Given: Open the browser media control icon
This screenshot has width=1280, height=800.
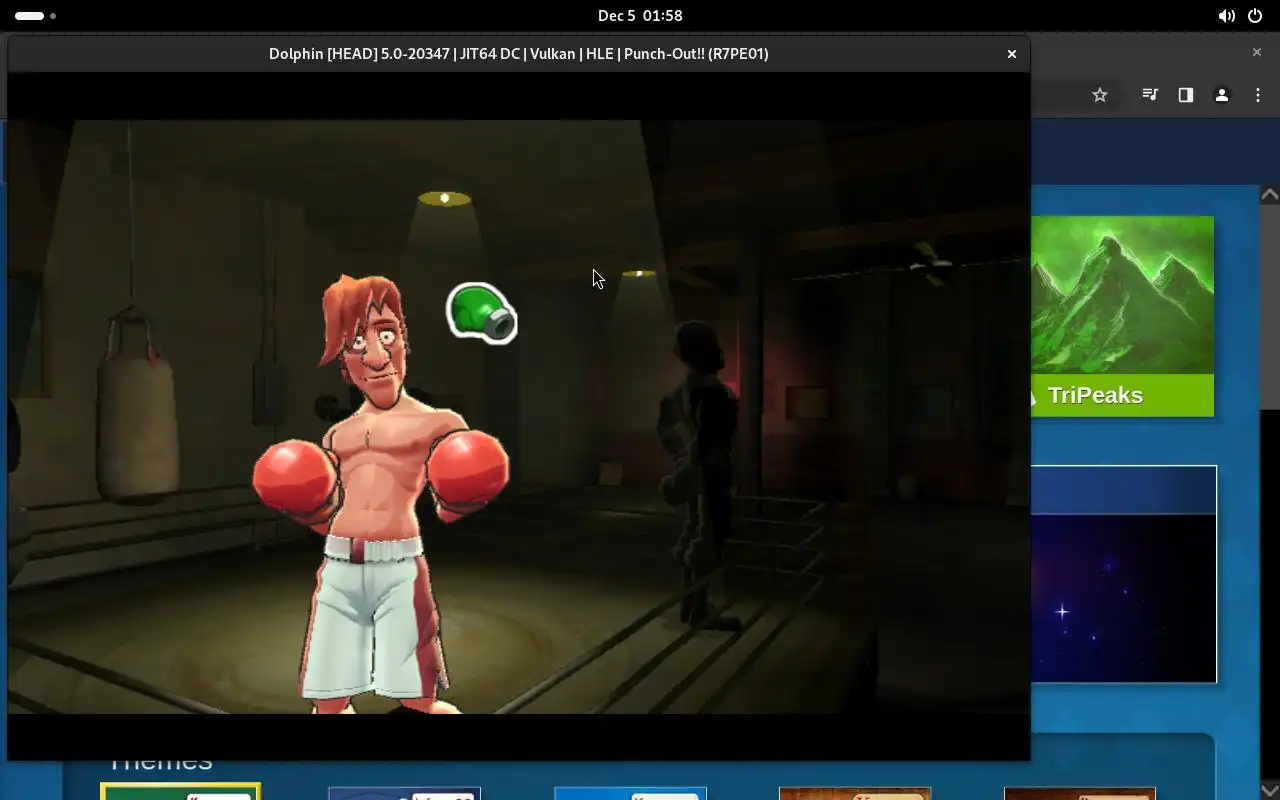Looking at the screenshot, I should (x=1150, y=95).
